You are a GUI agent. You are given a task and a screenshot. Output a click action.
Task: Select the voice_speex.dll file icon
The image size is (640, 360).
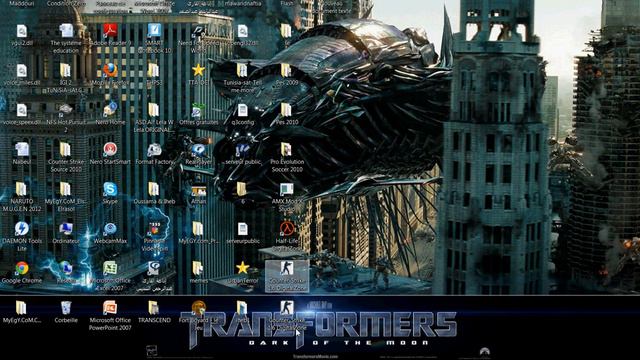(22, 111)
